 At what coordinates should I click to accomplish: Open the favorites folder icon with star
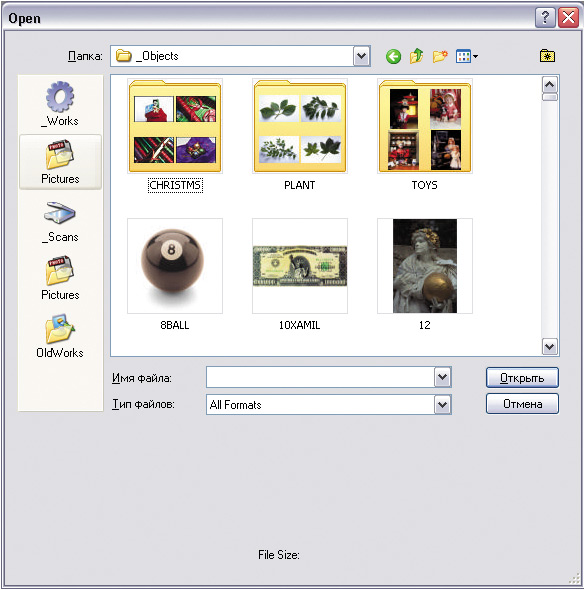pos(547,56)
